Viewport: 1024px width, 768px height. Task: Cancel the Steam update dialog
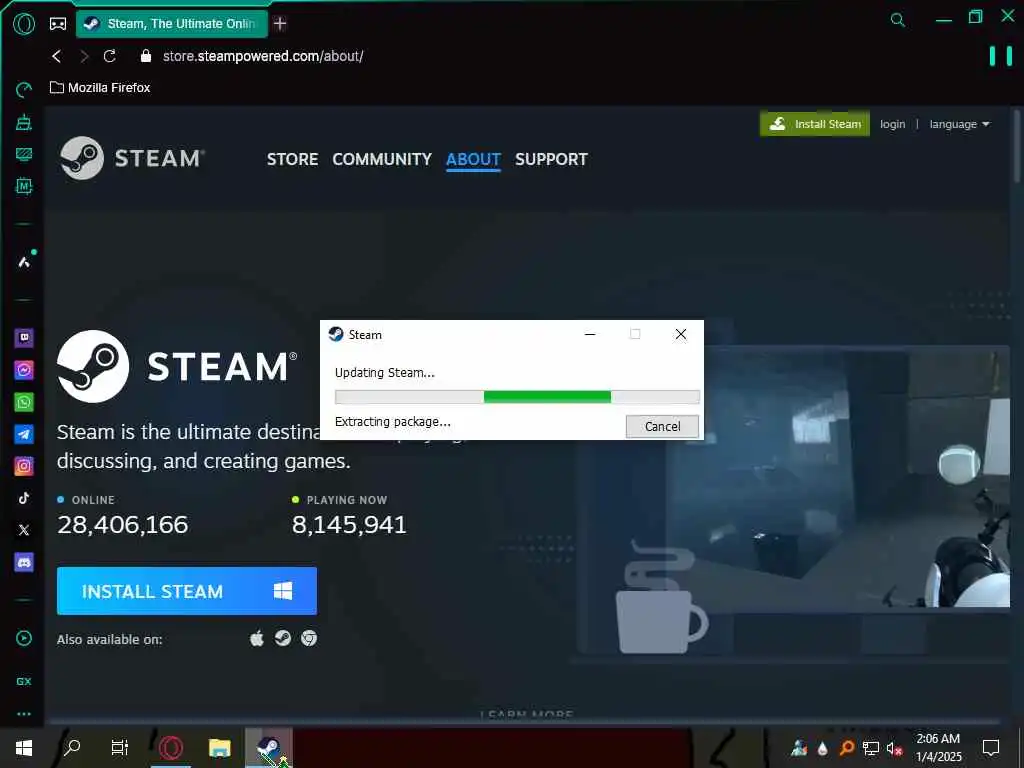point(662,426)
